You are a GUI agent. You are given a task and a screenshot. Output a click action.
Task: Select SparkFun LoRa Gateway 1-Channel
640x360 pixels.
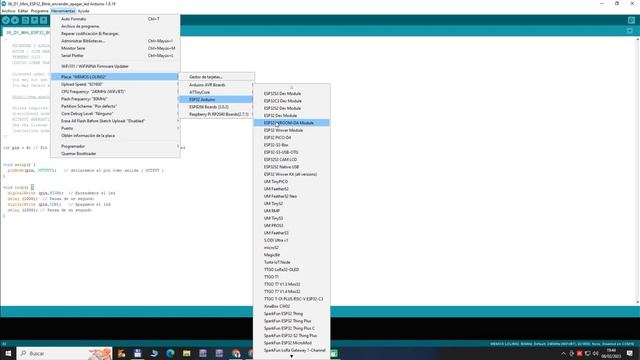[291, 351]
